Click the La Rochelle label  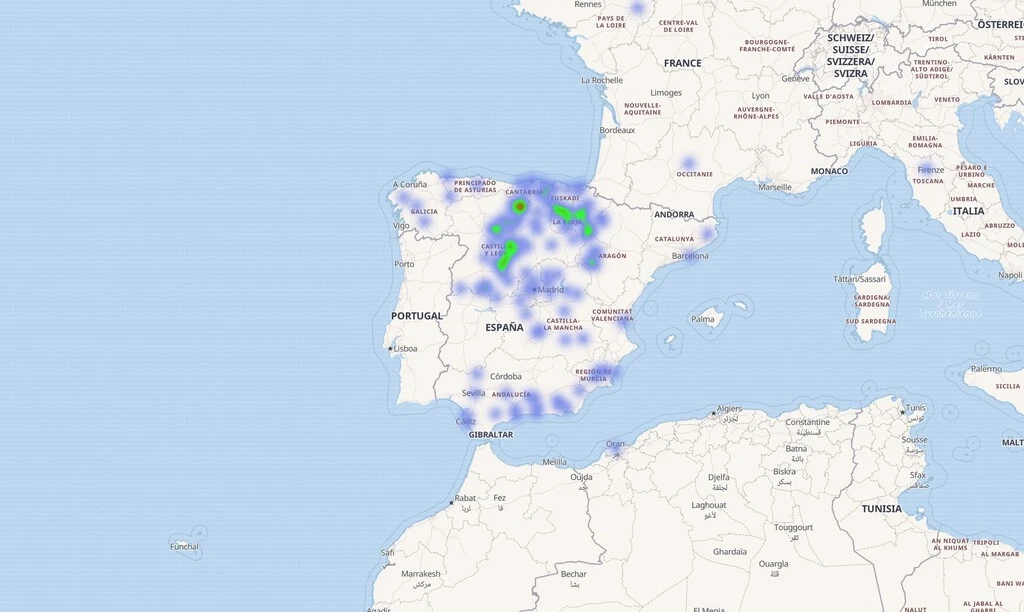602,80
